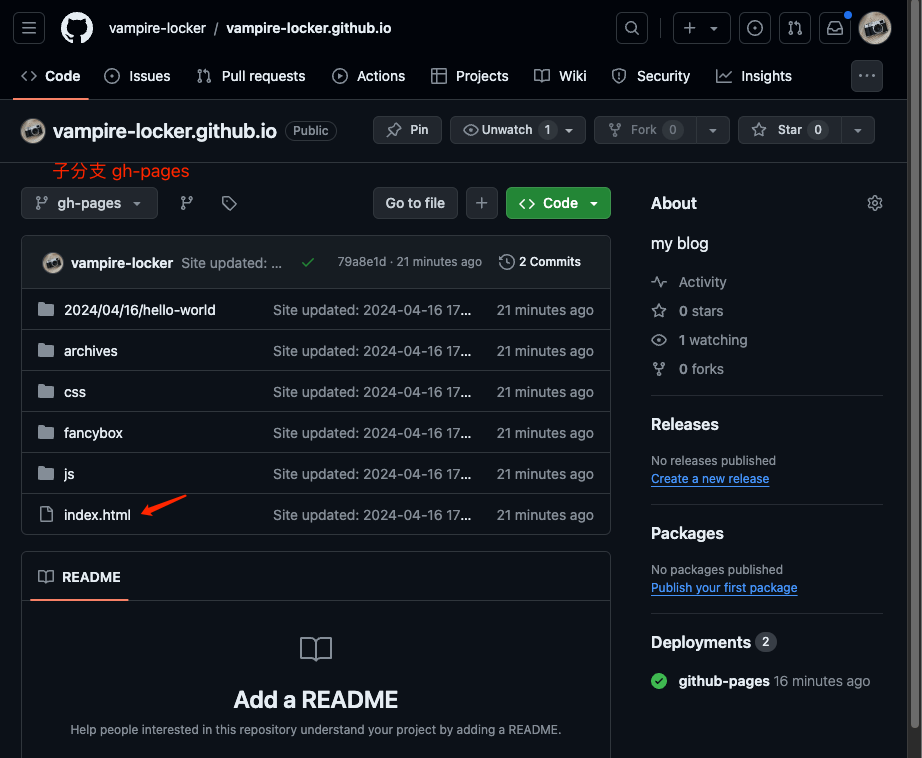Viewport: 922px width, 758px height.
Task: Open the Projects tab
Action: (x=469, y=76)
